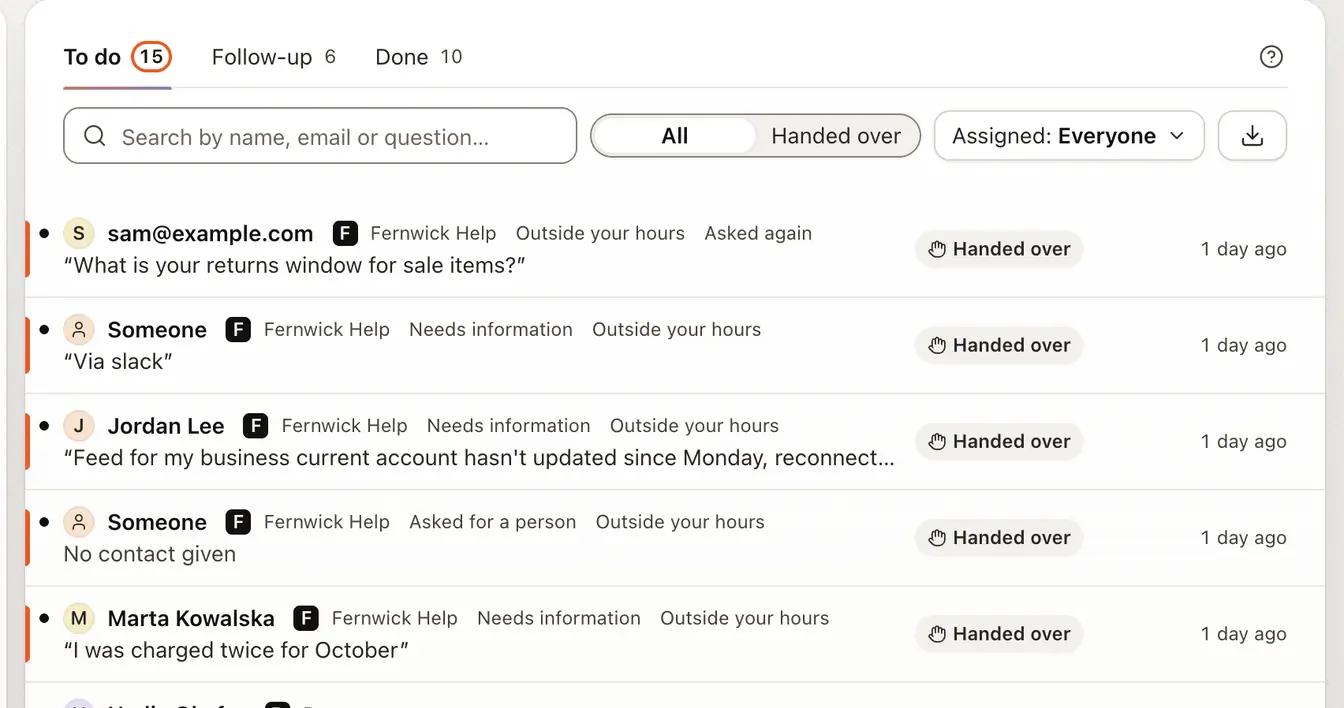Viewport: 1344px width, 708px height.
Task: Open the sam@example.com conversation name
Action: [x=210, y=234]
